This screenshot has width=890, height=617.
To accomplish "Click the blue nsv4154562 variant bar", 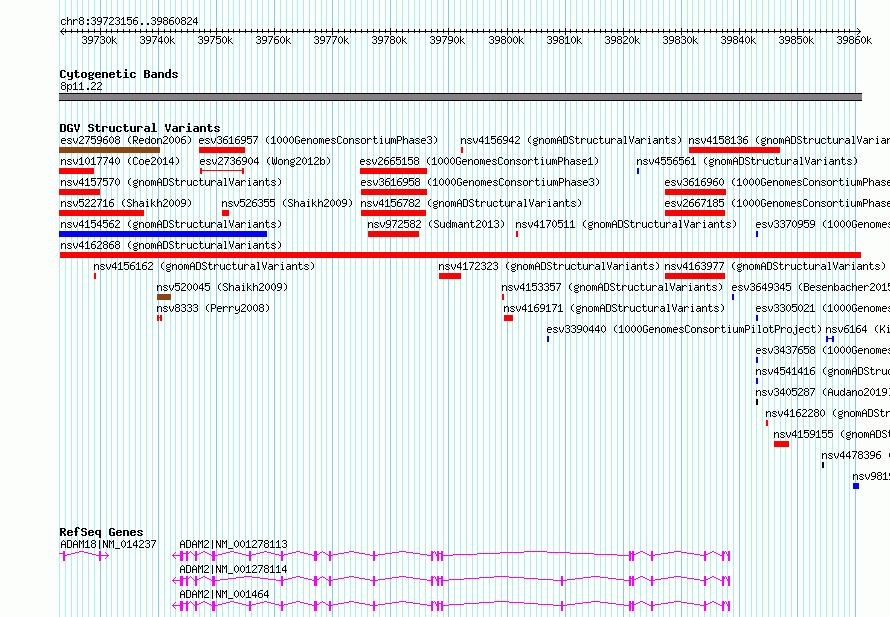I will pyautogui.click(x=163, y=234).
